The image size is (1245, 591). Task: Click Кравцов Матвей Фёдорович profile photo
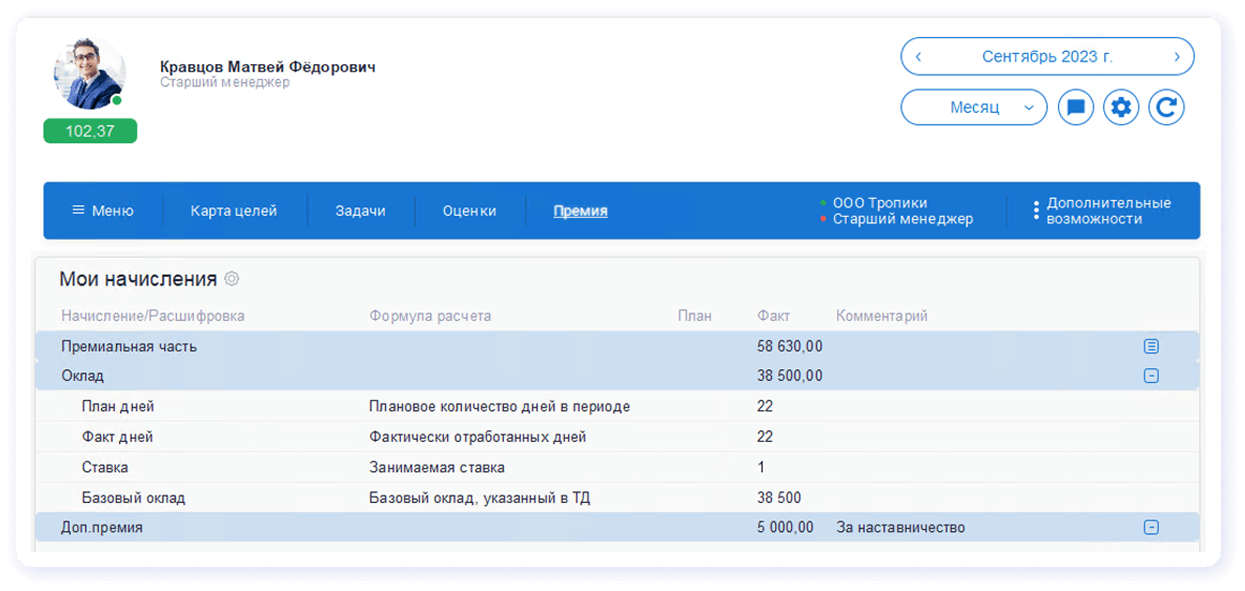(89, 72)
